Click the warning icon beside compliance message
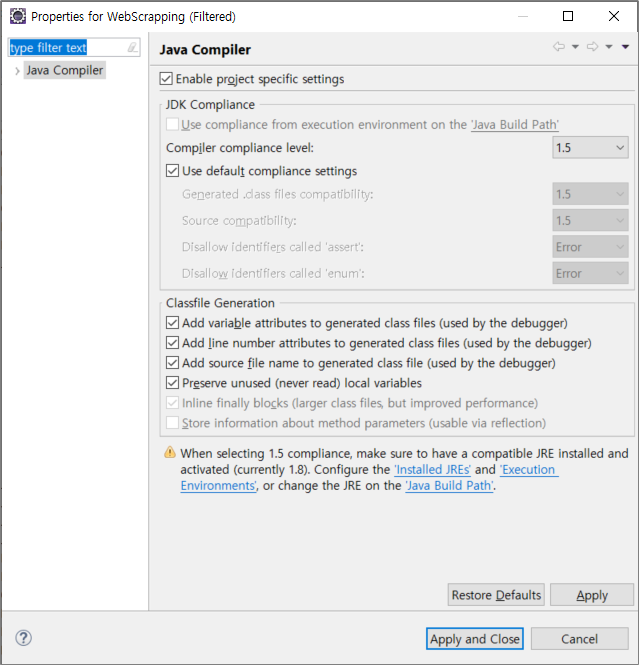This screenshot has width=639, height=665. pyautogui.click(x=170, y=453)
